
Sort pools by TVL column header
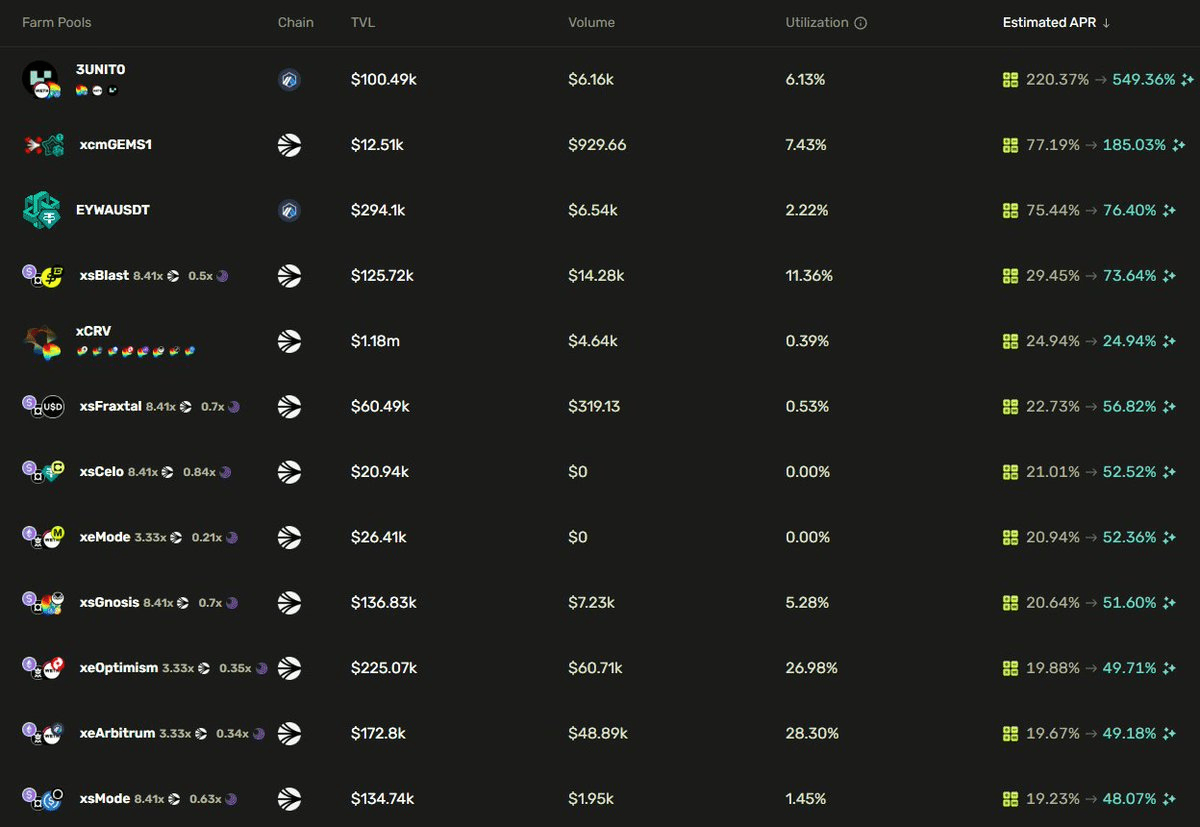(361, 23)
